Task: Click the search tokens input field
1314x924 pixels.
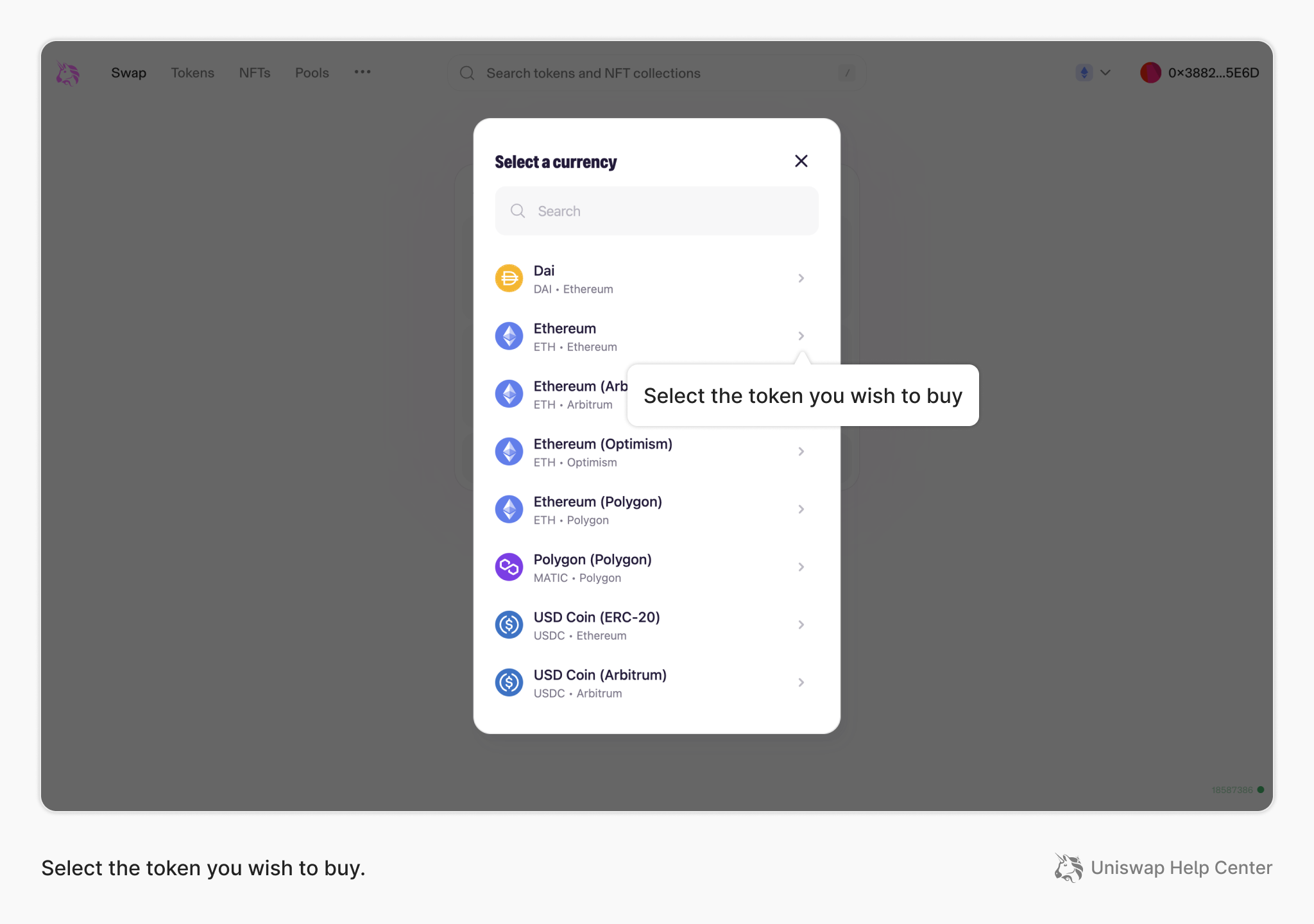Action: (x=657, y=210)
